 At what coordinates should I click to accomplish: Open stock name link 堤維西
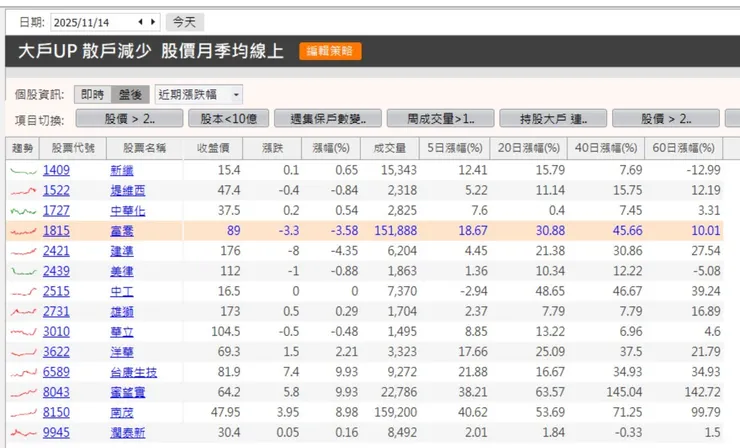point(128,191)
